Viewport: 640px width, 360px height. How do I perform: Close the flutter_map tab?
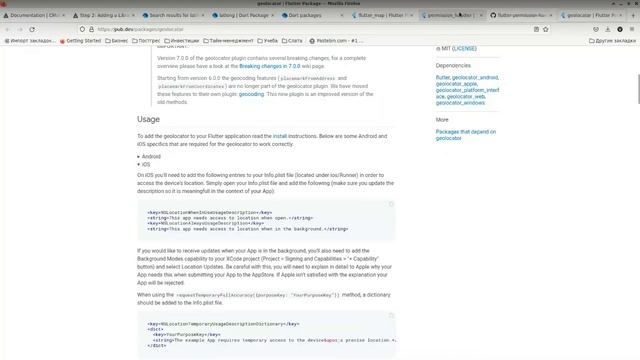(x=411, y=15)
